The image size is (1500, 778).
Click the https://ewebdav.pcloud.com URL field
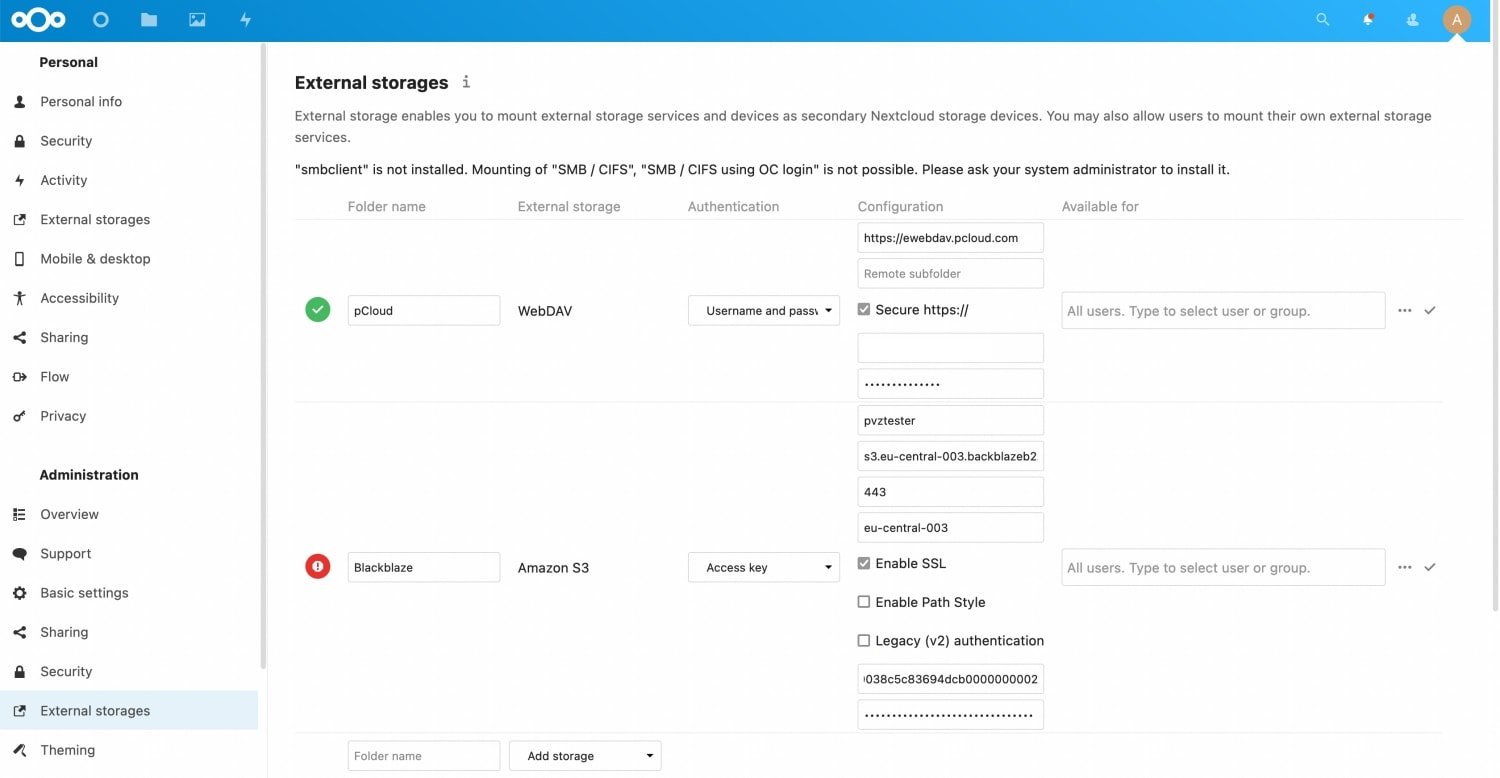click(951, 238)
